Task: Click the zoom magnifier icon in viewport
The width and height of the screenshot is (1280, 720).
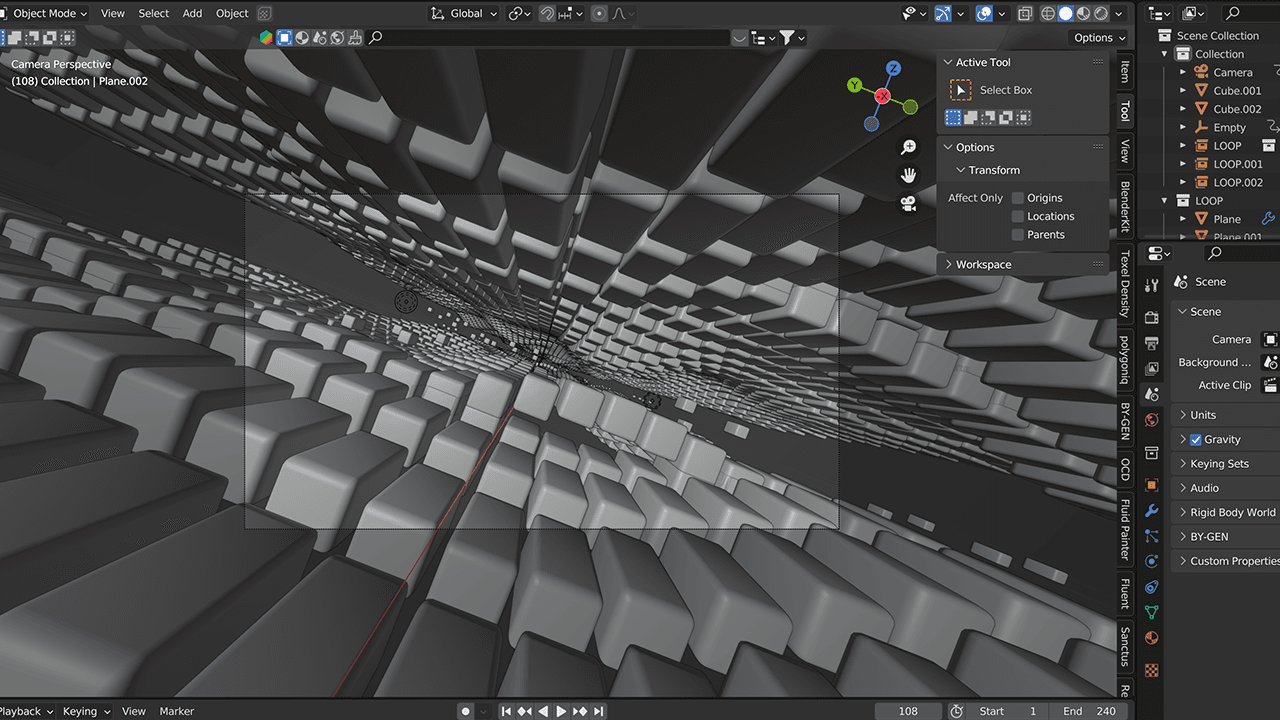Action: click(908, 147)
